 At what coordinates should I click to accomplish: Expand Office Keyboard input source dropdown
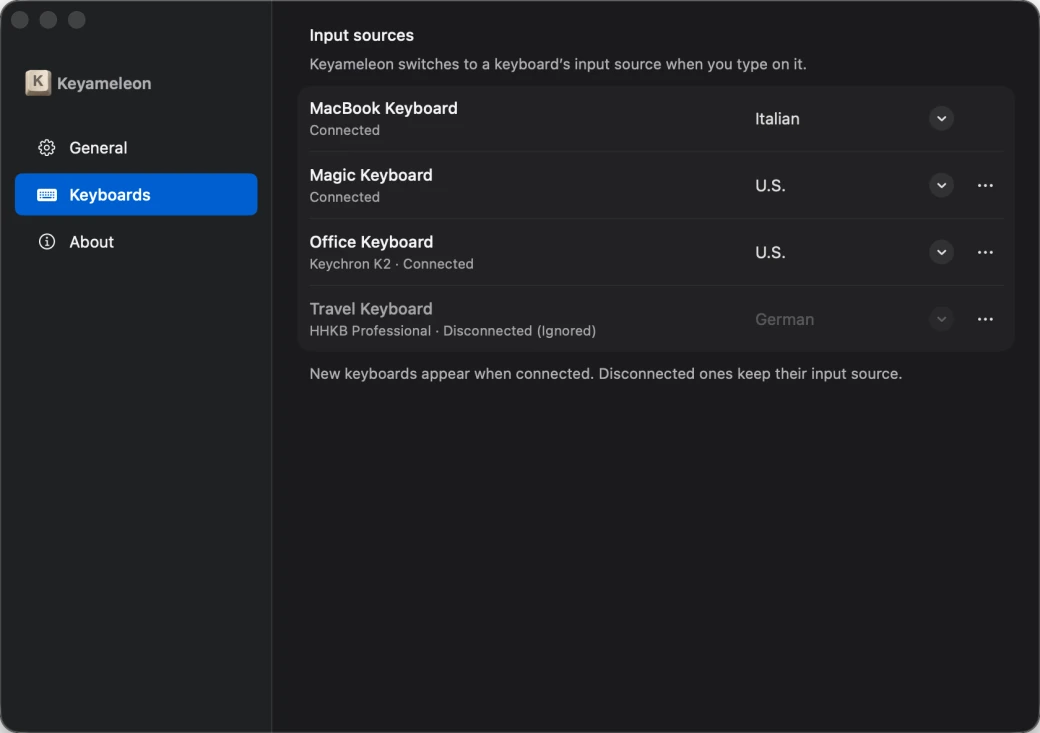[941, 252]
